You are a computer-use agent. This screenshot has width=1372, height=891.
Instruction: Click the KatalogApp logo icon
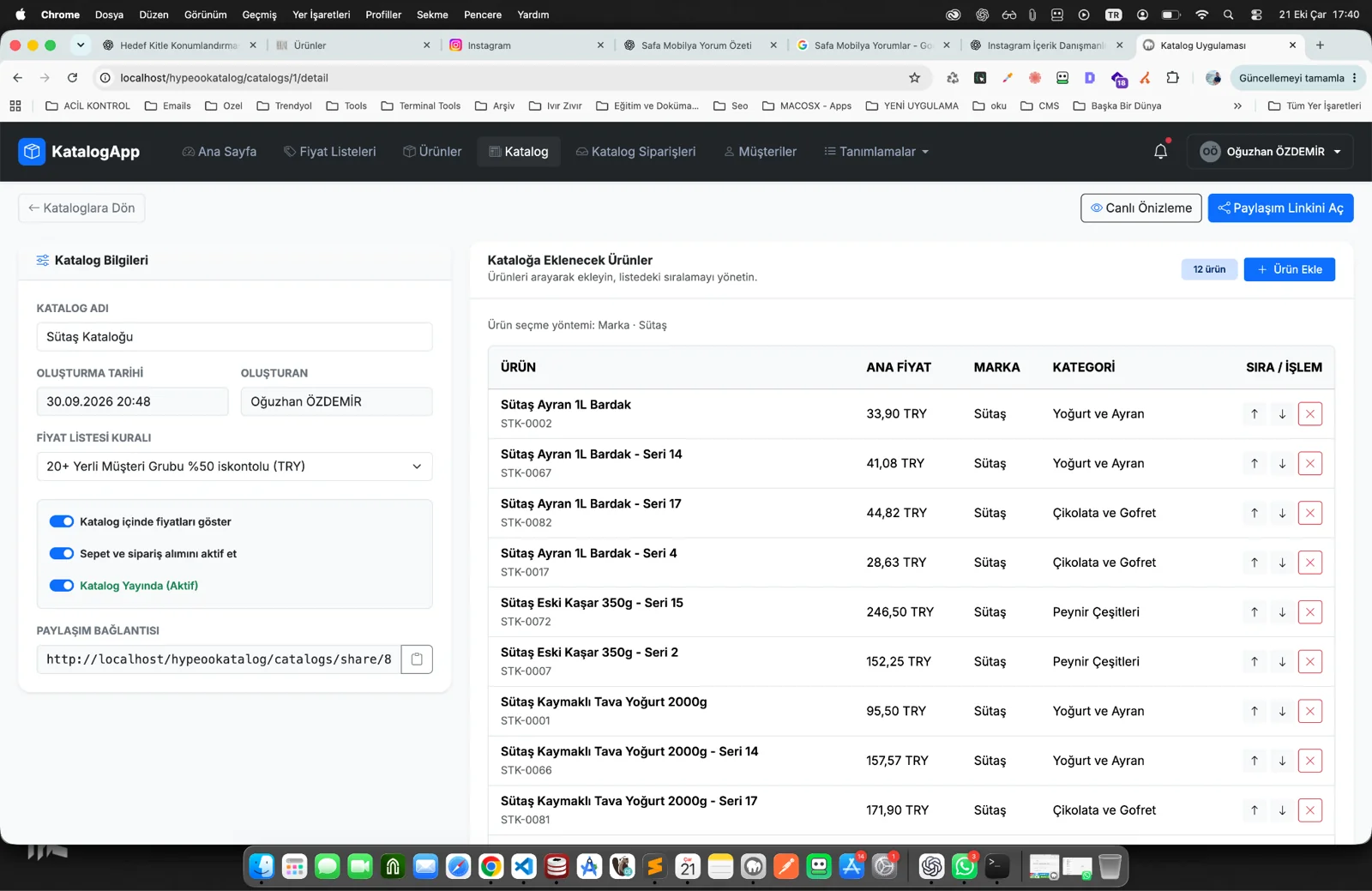(32, 152)
